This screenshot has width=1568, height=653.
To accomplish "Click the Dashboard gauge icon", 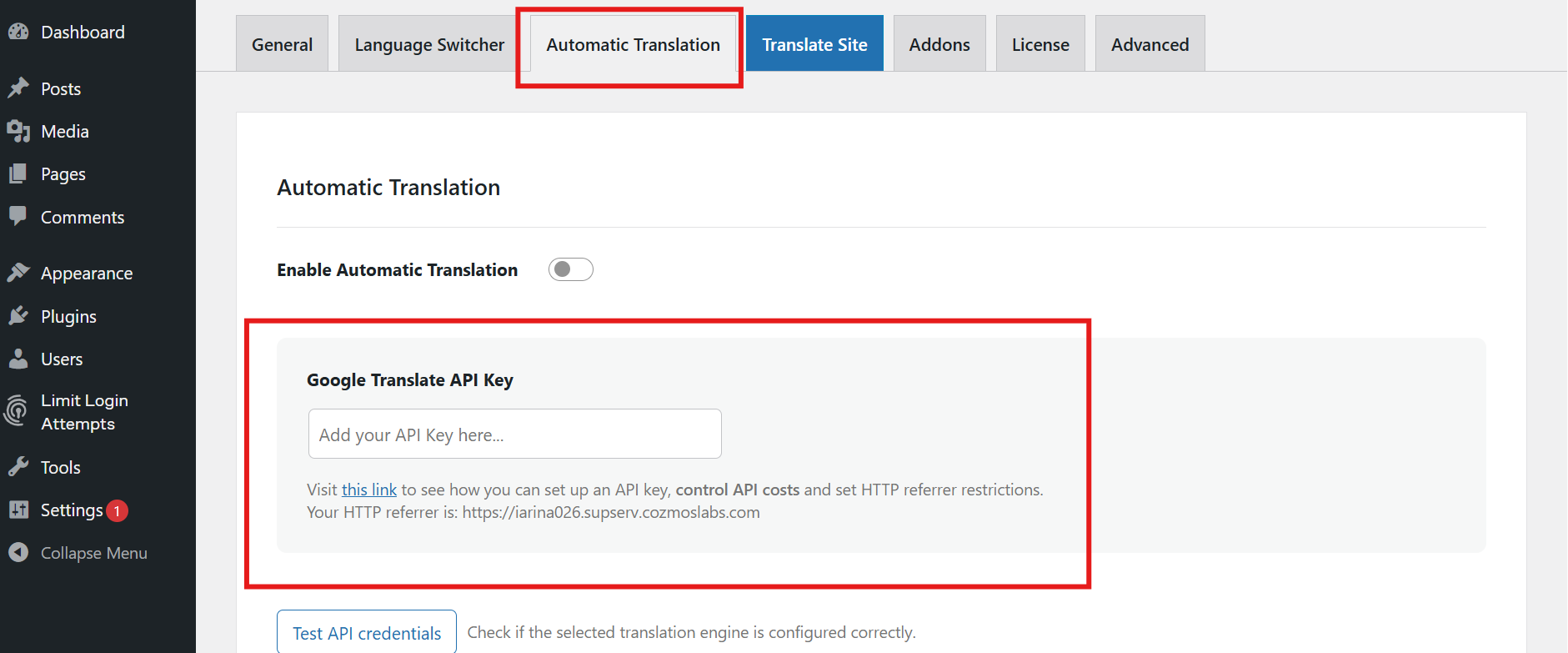I will 18,32.
